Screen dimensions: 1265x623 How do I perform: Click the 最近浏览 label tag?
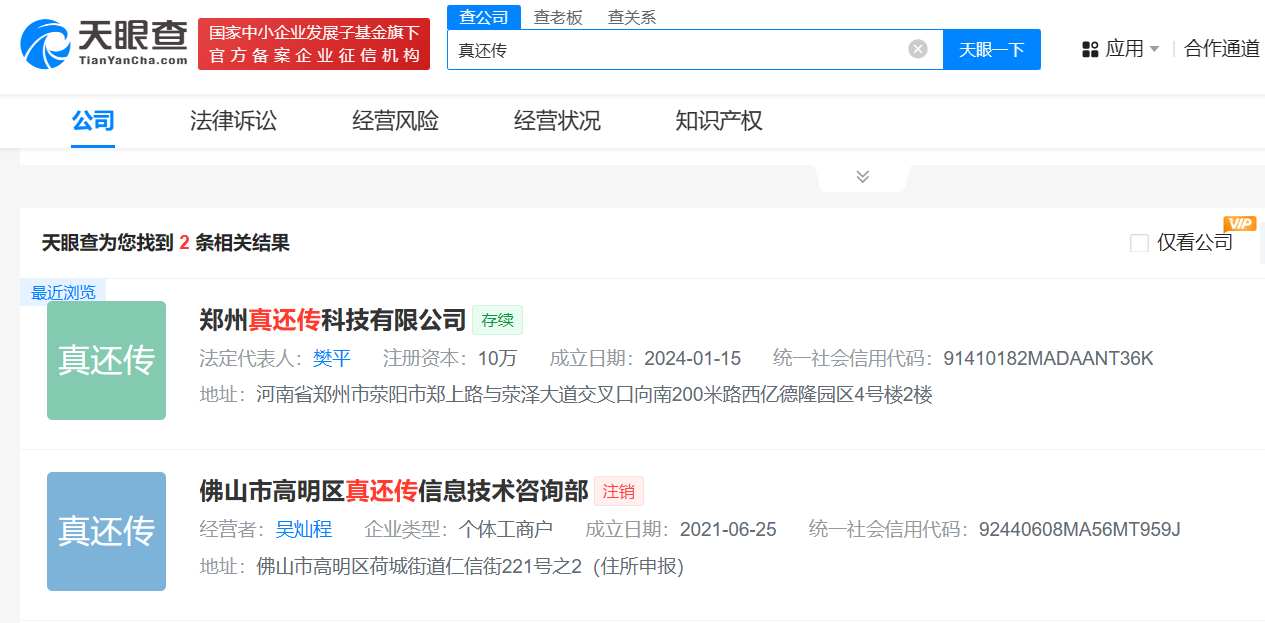click(x=62, y=291)
